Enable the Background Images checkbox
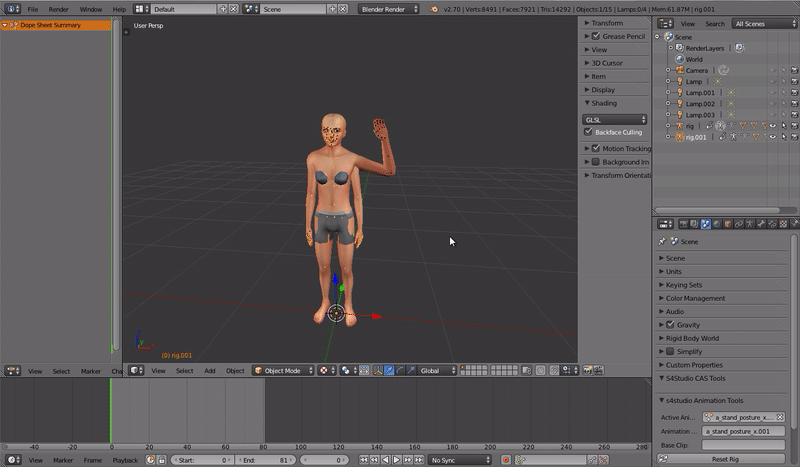 point(595,162)
